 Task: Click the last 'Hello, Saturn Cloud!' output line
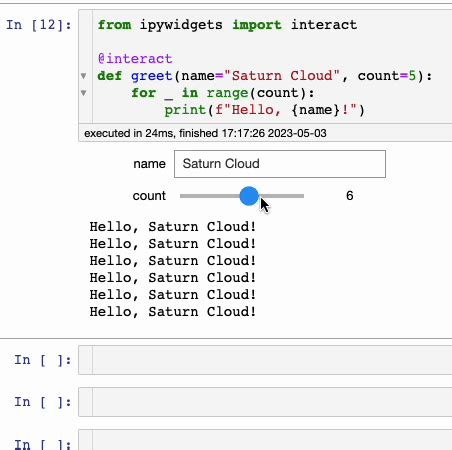173,312
